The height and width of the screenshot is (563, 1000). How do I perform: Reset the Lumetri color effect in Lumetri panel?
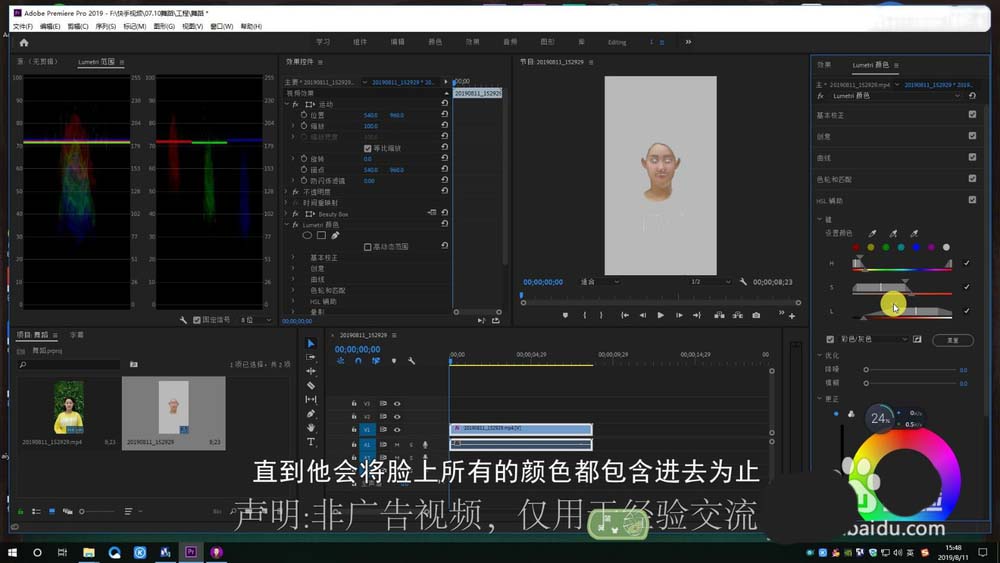click(972, 96)
